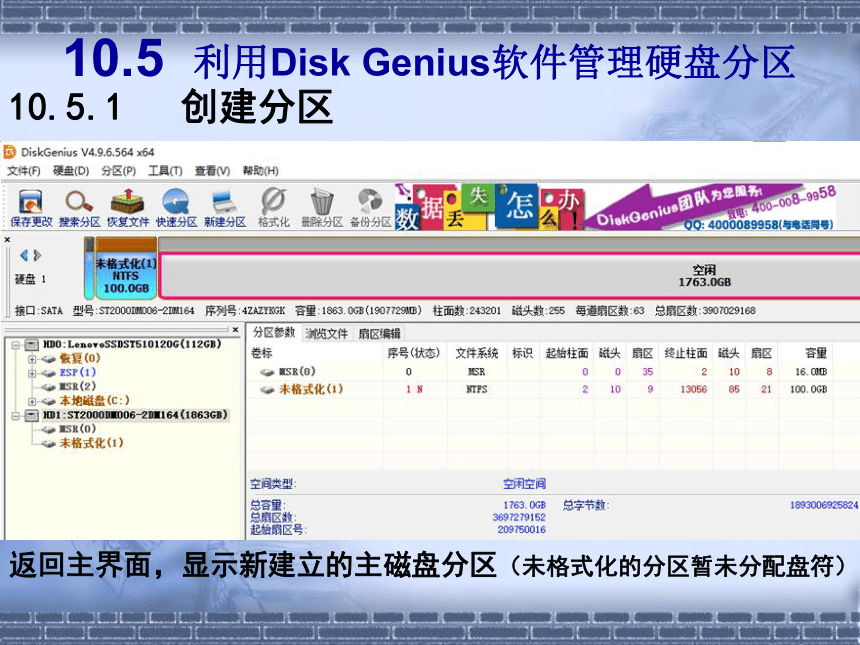
Task: Open the 工具(T) menu
Action: pyautogui.click(x=165, y=171)
